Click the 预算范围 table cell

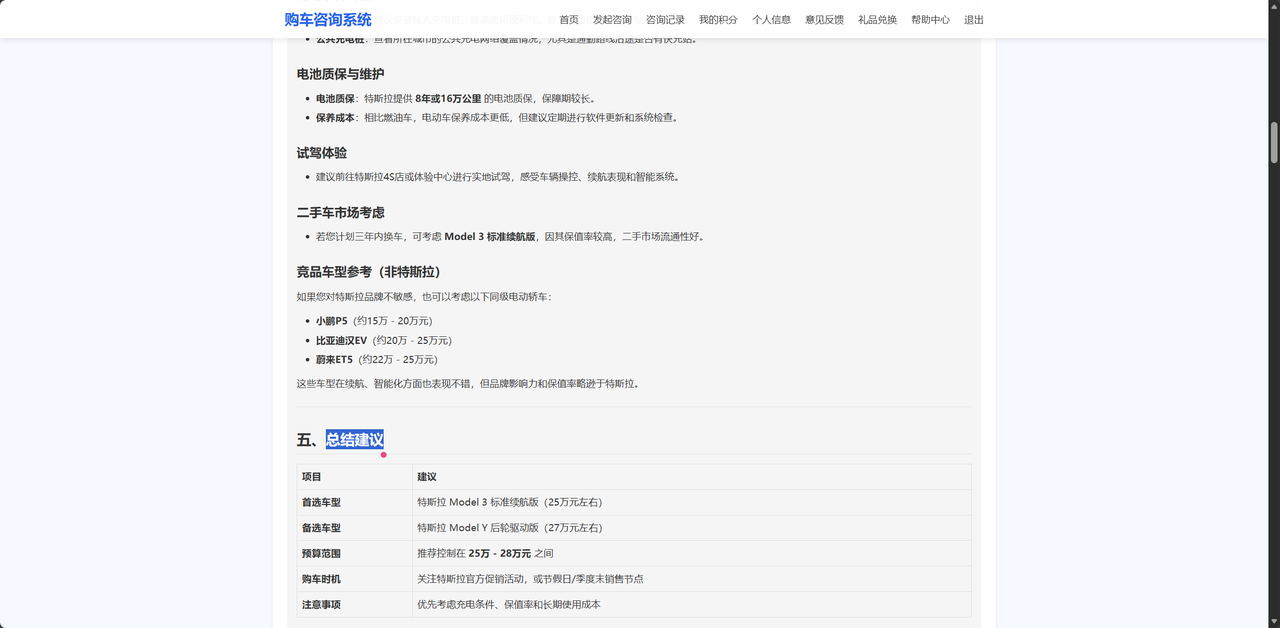click(354, 554)
